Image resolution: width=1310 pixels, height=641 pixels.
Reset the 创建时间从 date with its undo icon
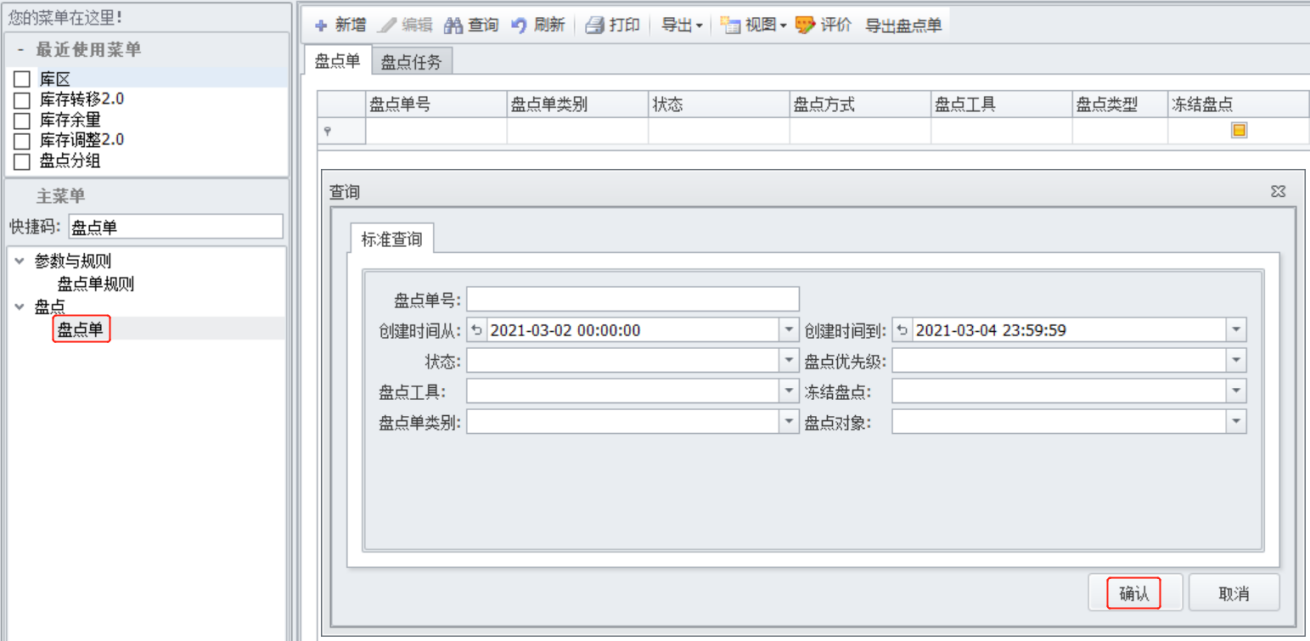pyautogui.click(x=476, y=330)
